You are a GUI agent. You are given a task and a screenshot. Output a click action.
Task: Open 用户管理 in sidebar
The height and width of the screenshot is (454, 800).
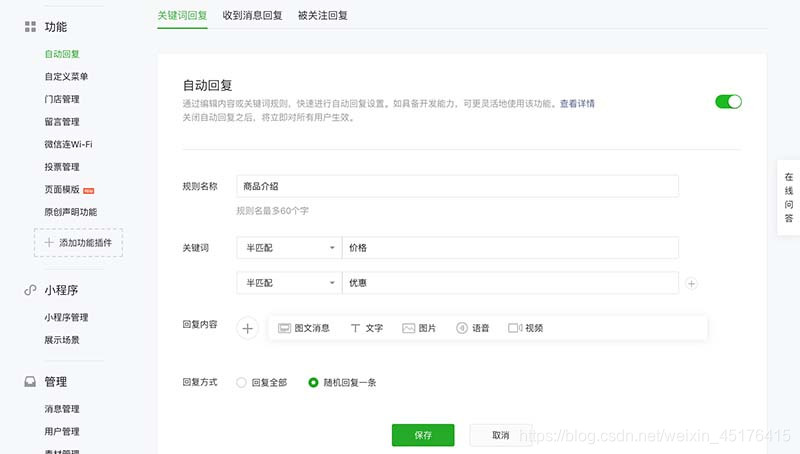[x=62, y=432]
